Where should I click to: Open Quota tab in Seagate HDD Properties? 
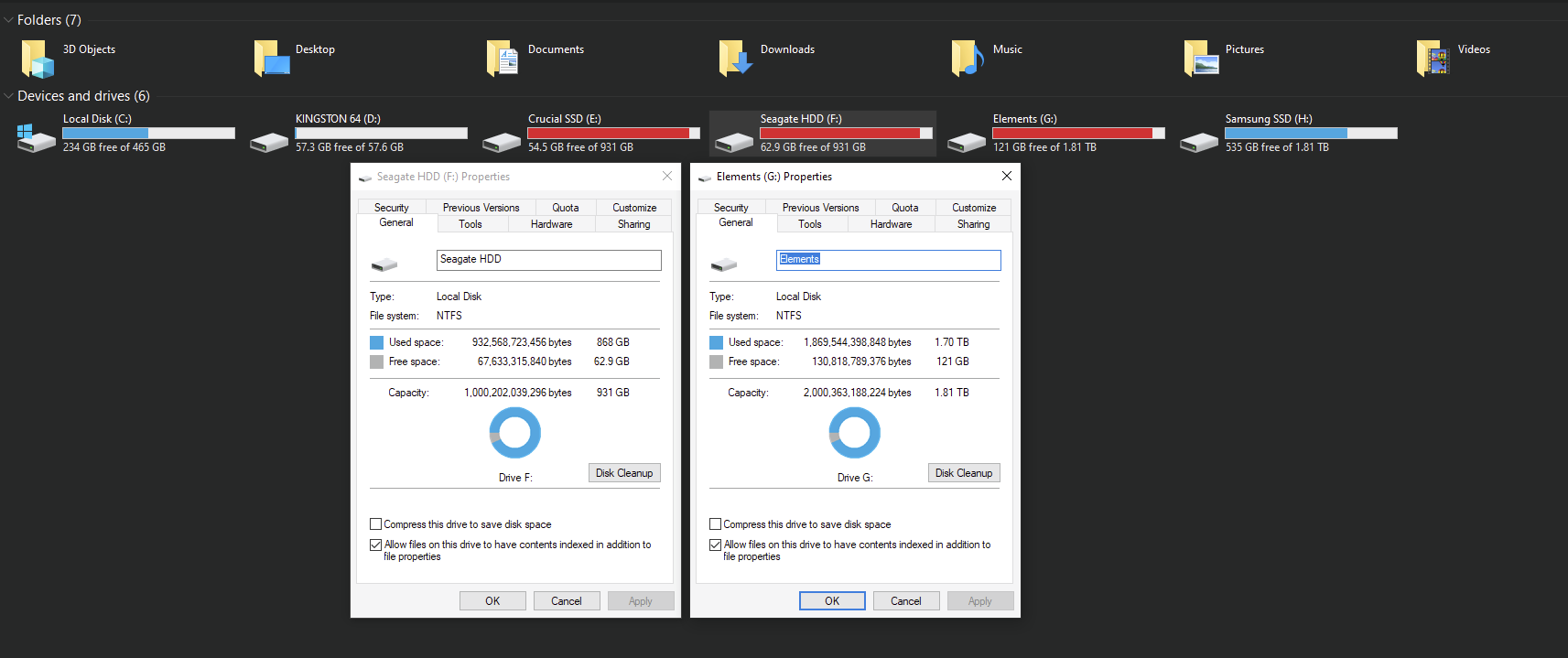566,208
